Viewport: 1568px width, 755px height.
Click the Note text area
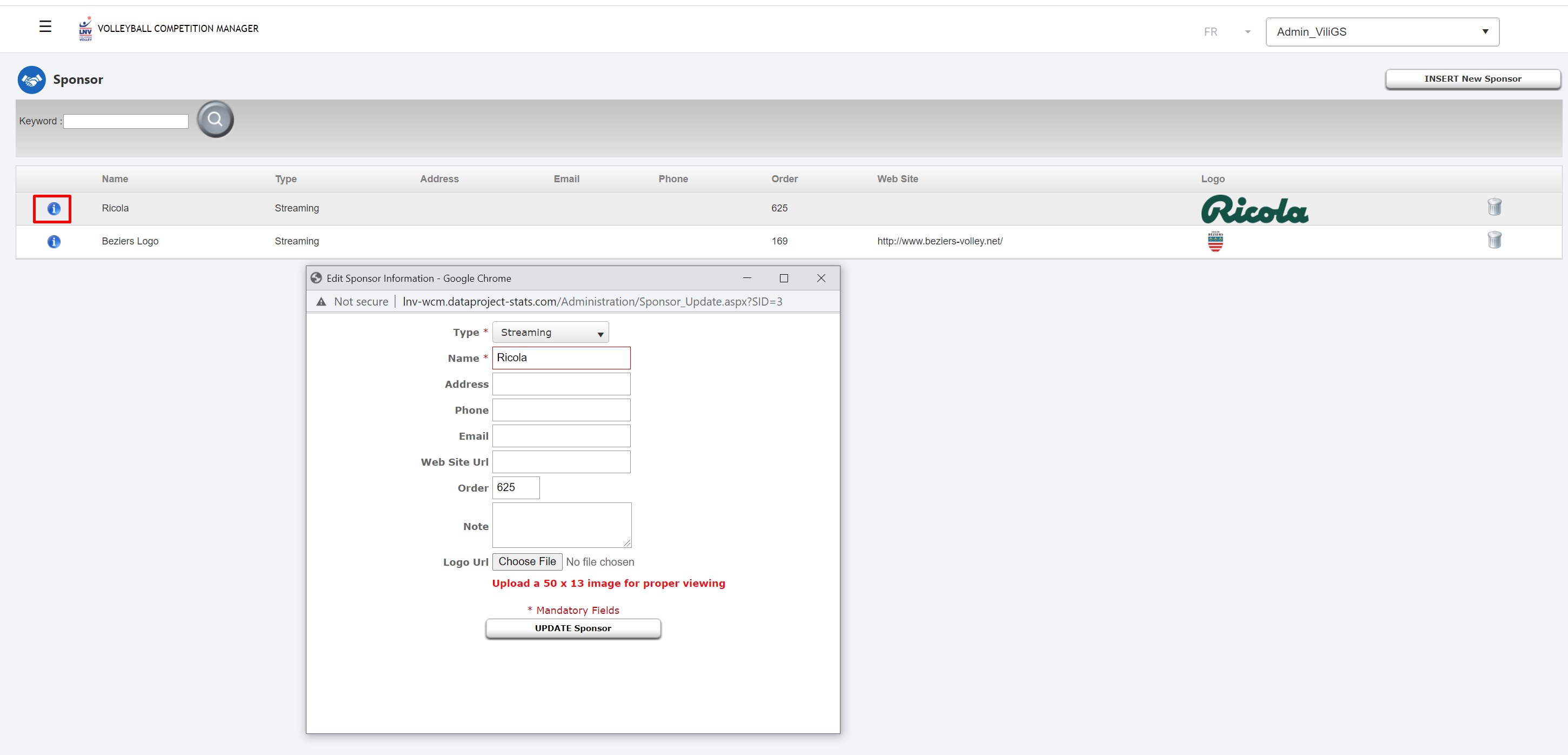(x=562, y=526)
